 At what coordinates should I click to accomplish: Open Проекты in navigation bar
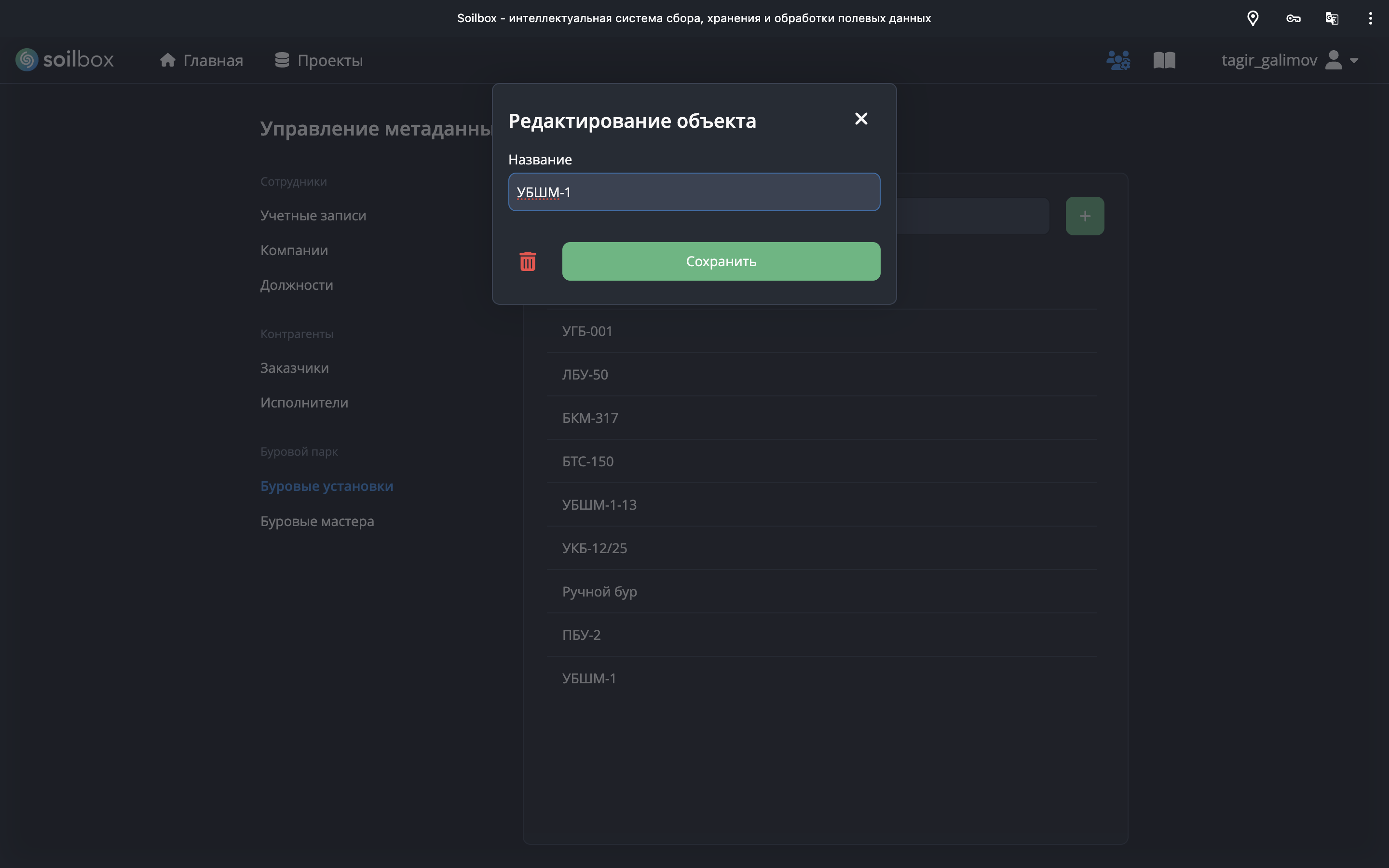point(318,60)
